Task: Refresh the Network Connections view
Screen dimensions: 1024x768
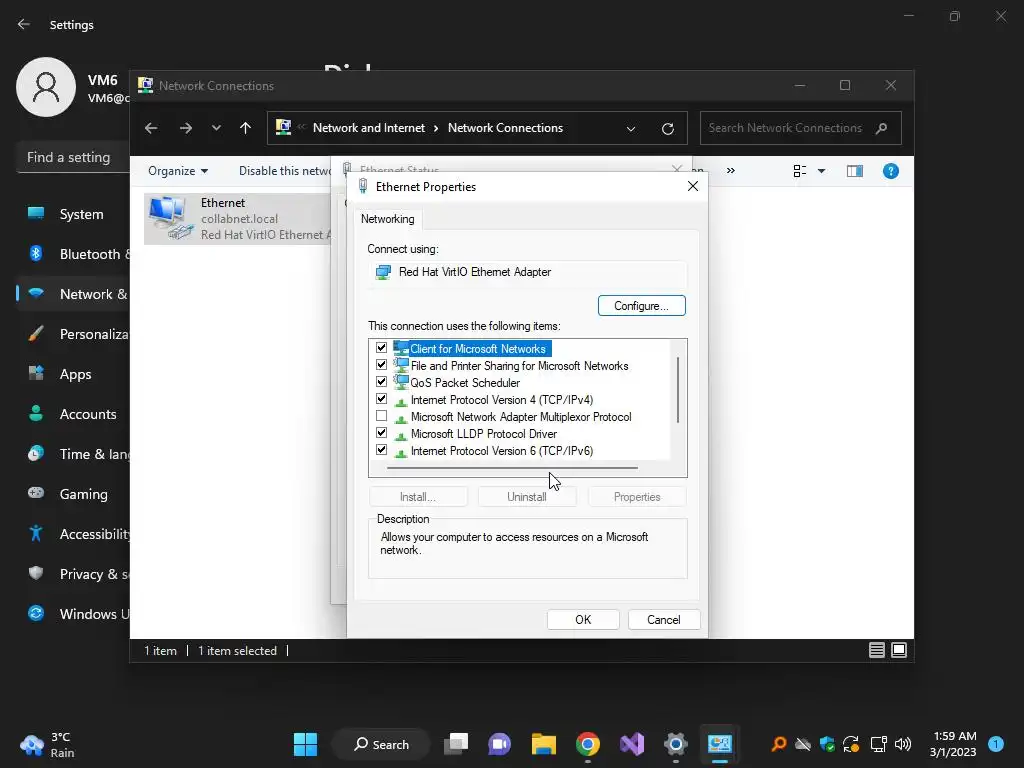Action: point(667,129)
